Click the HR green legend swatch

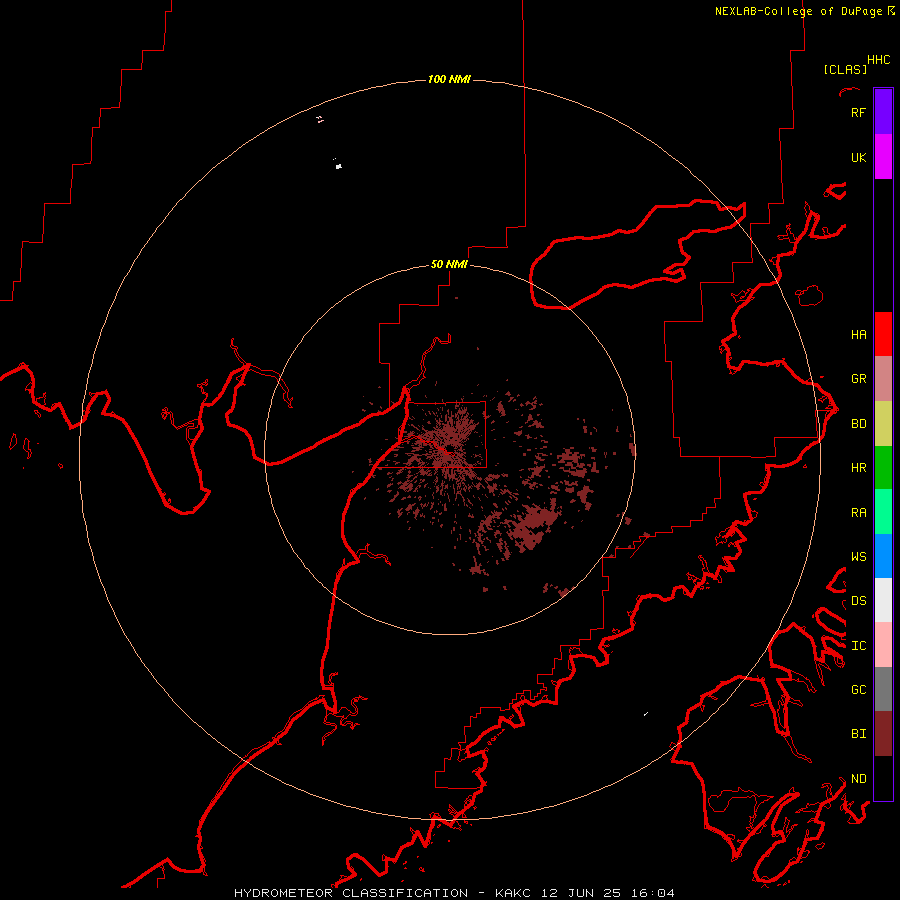click(883, 467)
